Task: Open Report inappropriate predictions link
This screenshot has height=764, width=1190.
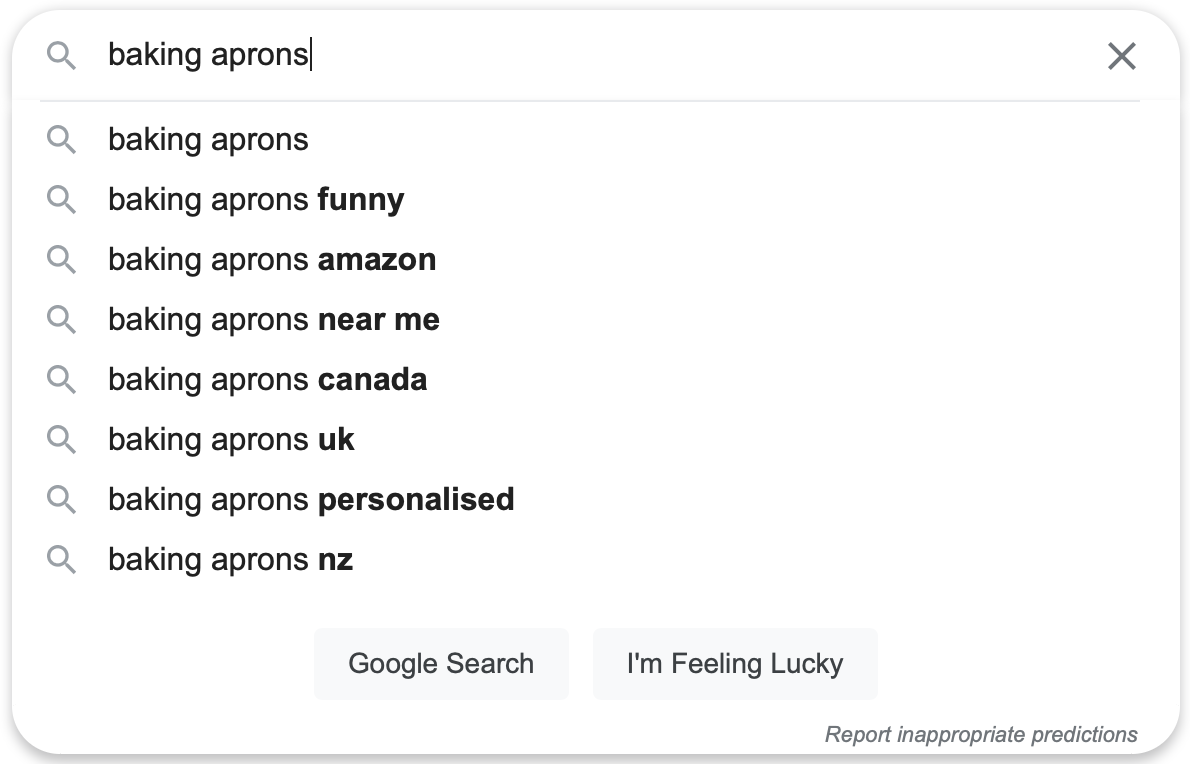Action: pyautogui.click(x=980, y=734)
